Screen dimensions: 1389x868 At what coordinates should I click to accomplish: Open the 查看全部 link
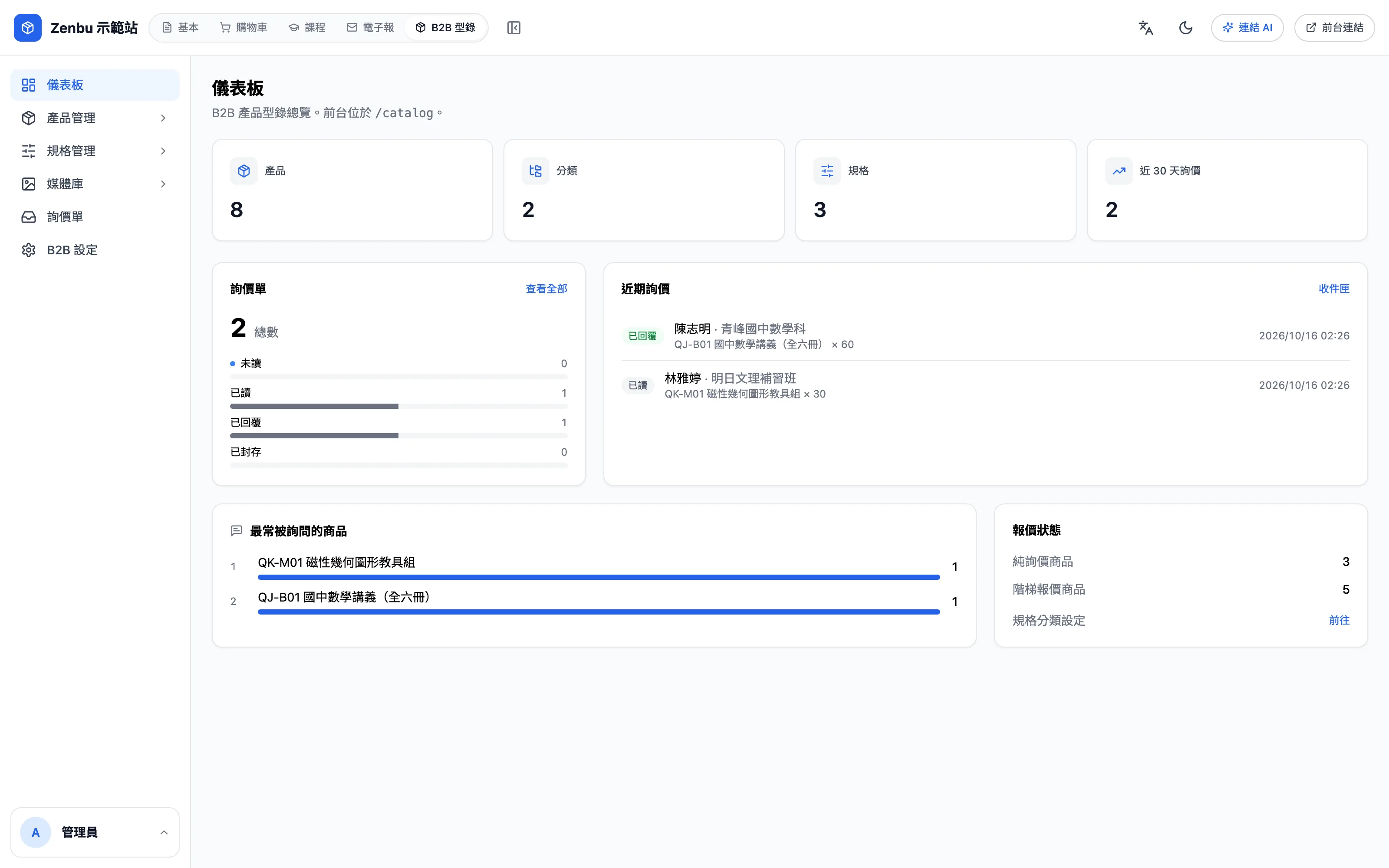pyautogui.click(x=546, y=289)
